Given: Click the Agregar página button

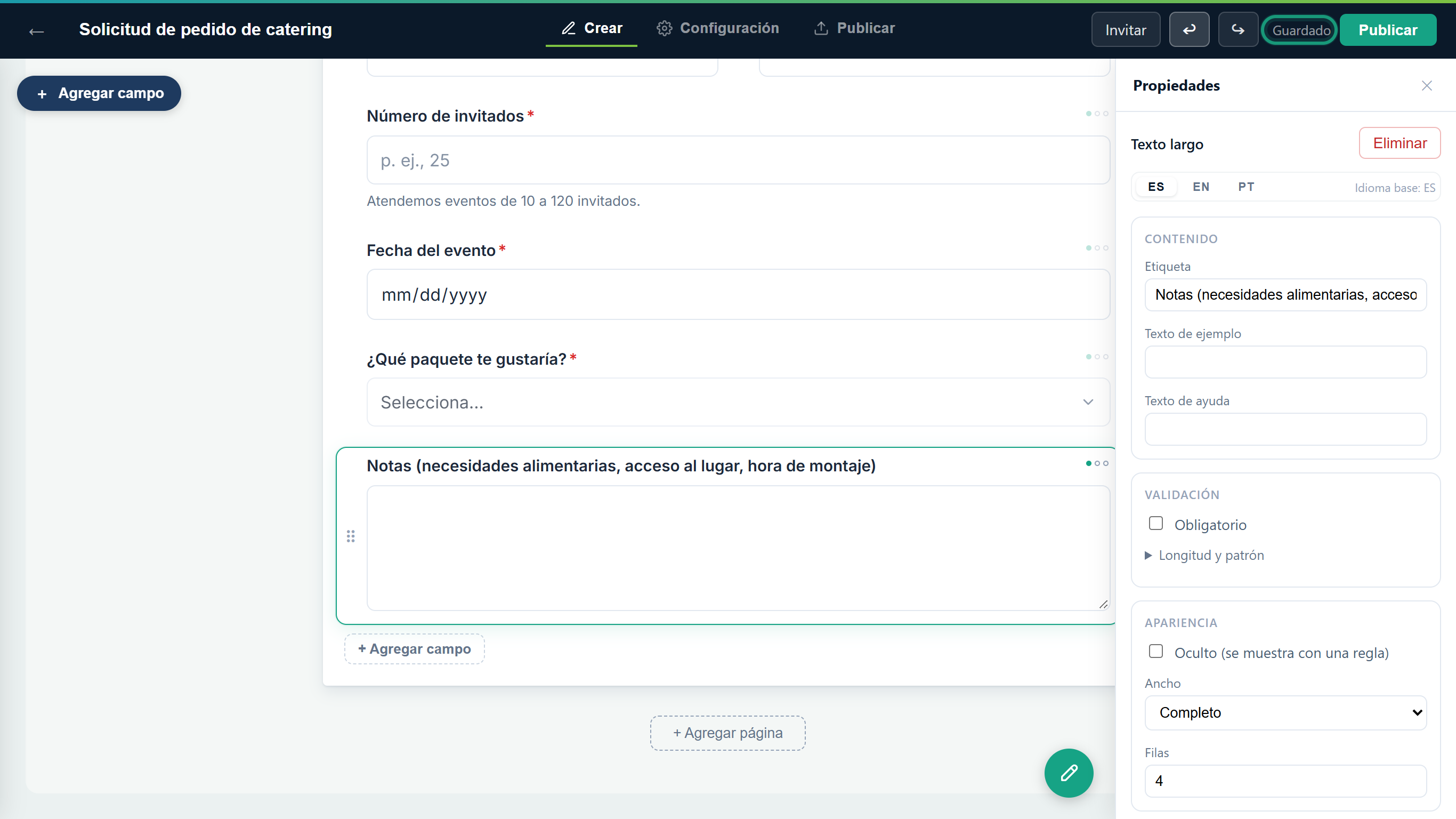Looking at the screenshot, I should (x=727, y=733).
